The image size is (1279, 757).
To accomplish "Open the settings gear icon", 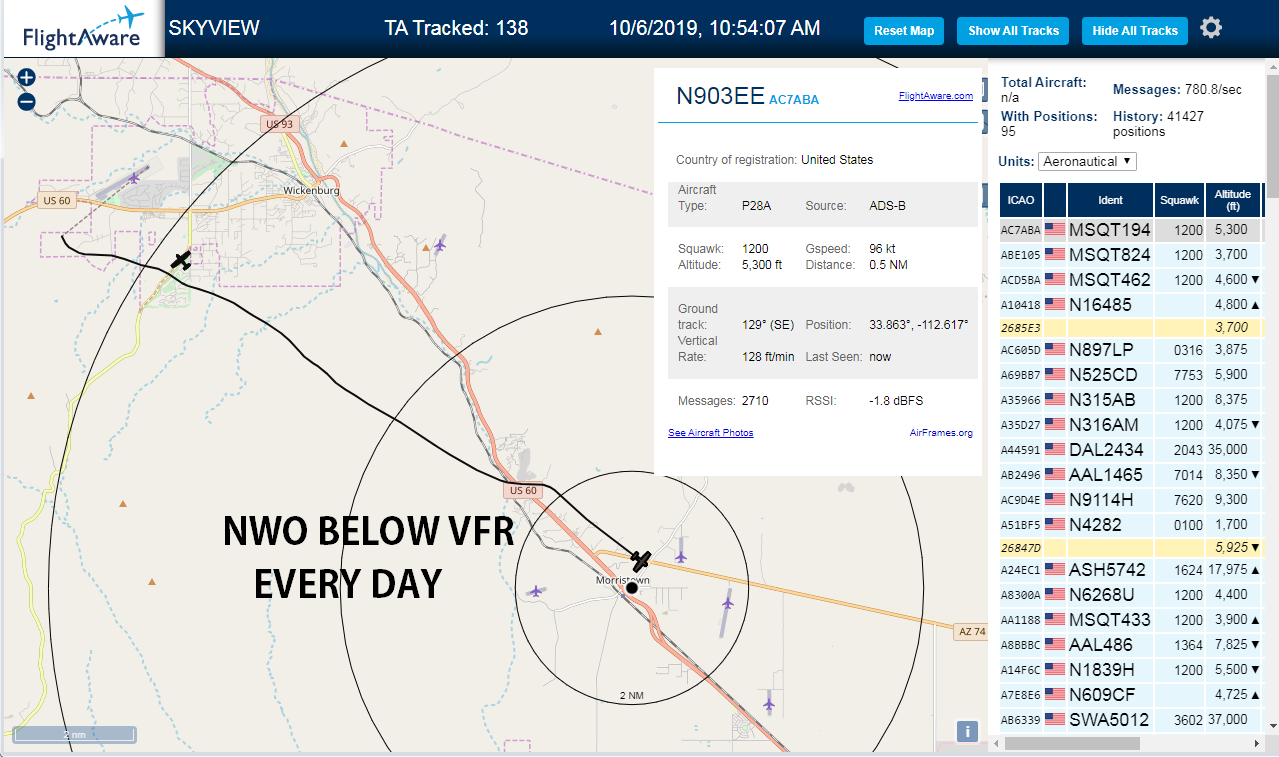I will click(1211, 28).
